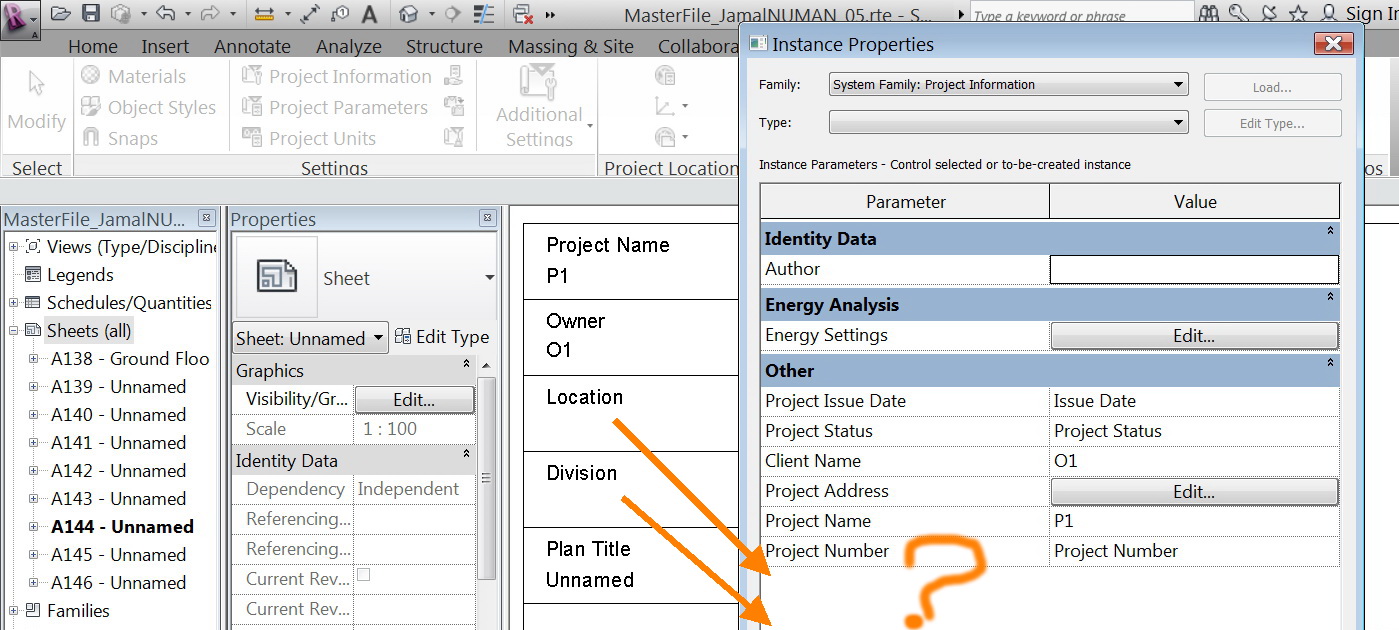
Task: Open the empty Type dropdown
Action: pos(1006,122)
